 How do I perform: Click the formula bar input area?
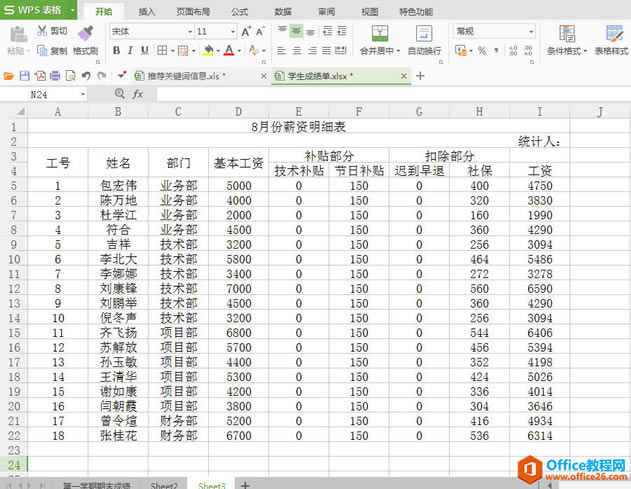[394, 94]
